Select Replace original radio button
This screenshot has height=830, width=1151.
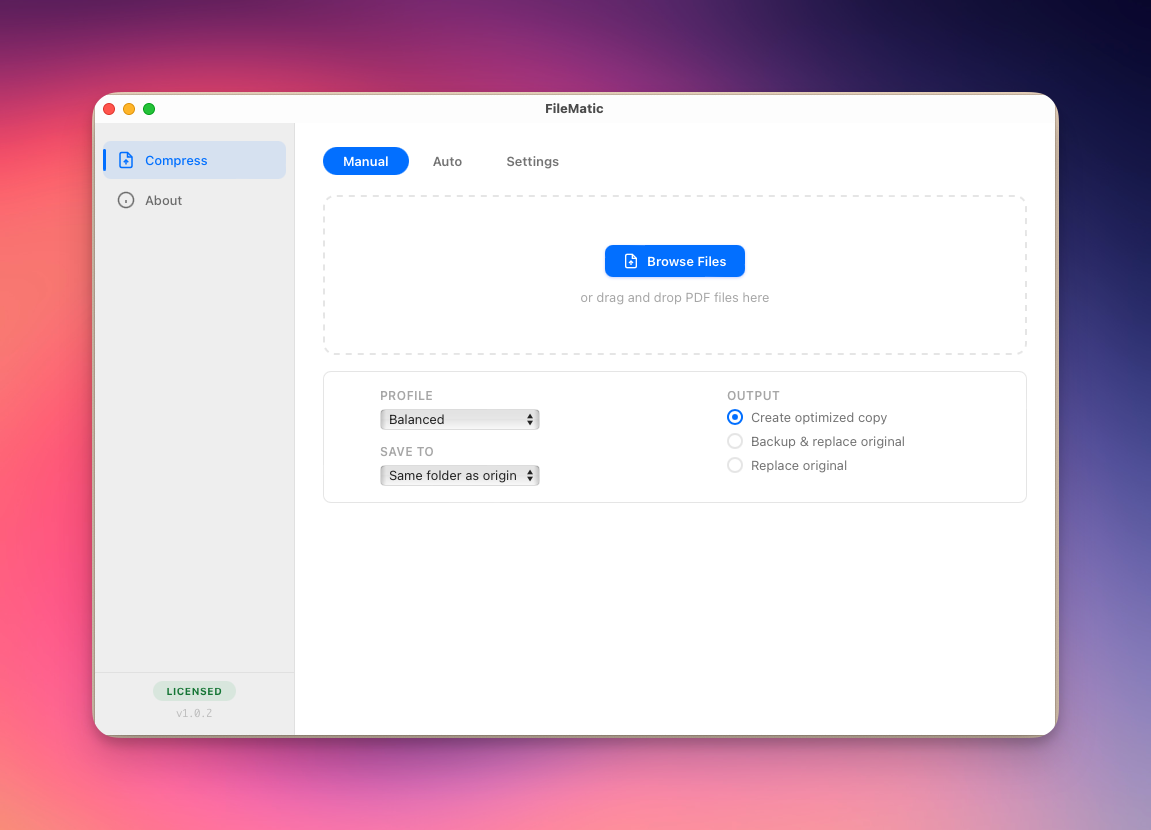click(735, 465)
